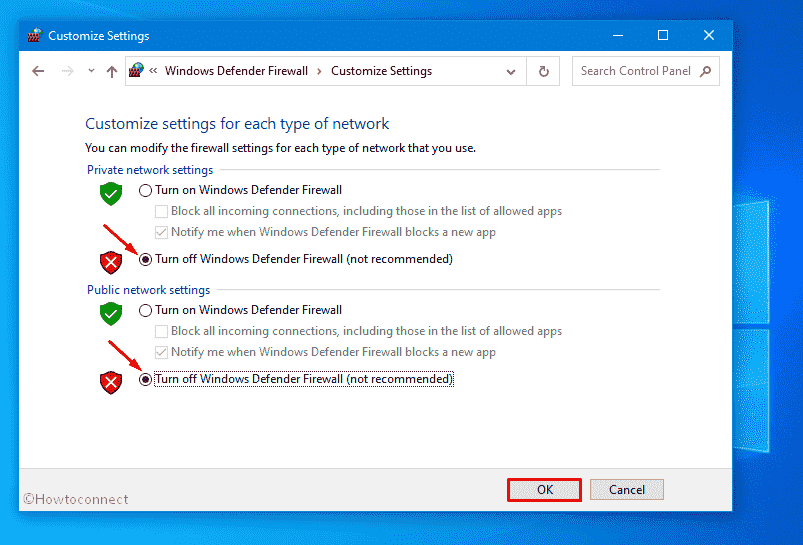Select the Customize Settings breadcrumb

tap(381, 71)
